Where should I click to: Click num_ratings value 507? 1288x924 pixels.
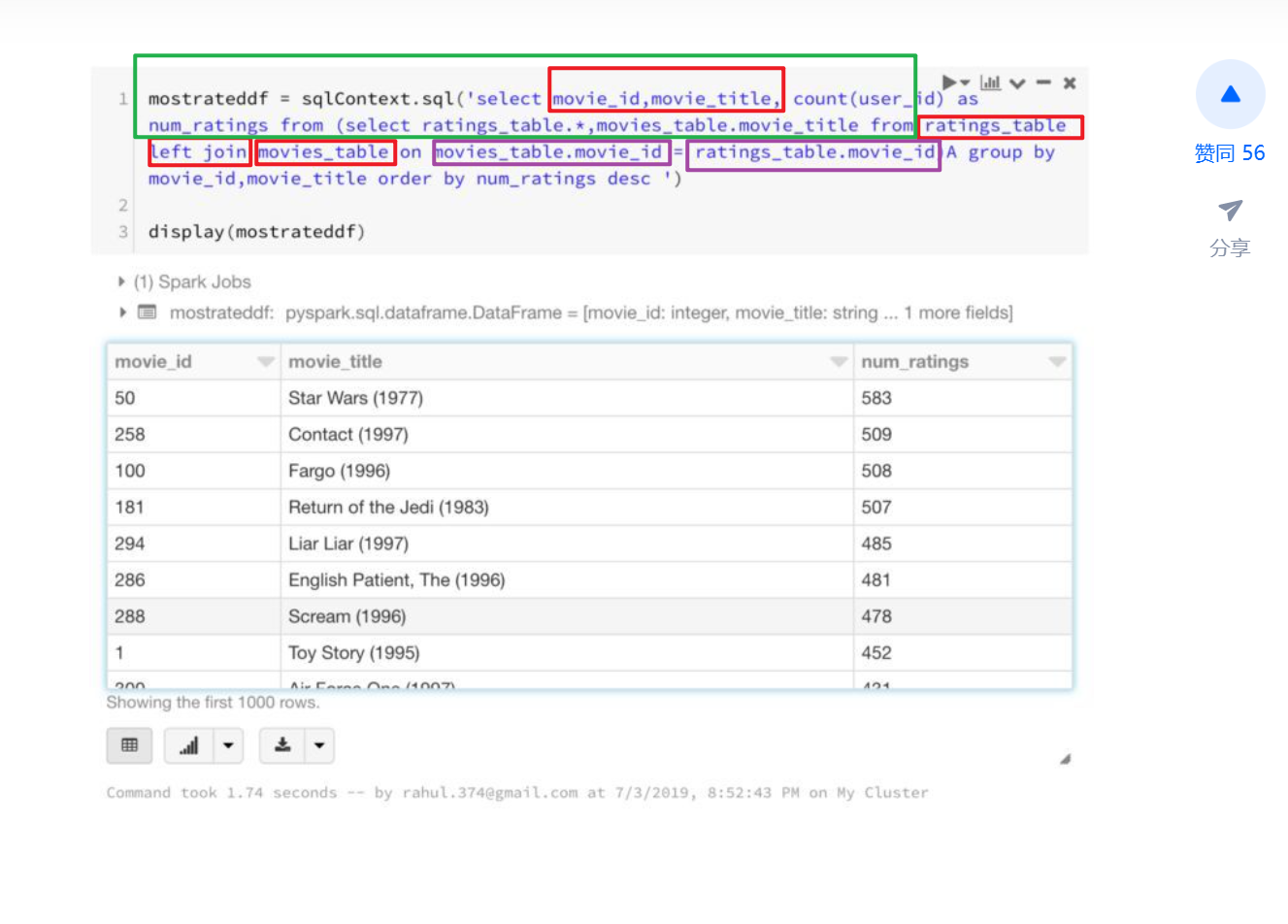(876, 508)
